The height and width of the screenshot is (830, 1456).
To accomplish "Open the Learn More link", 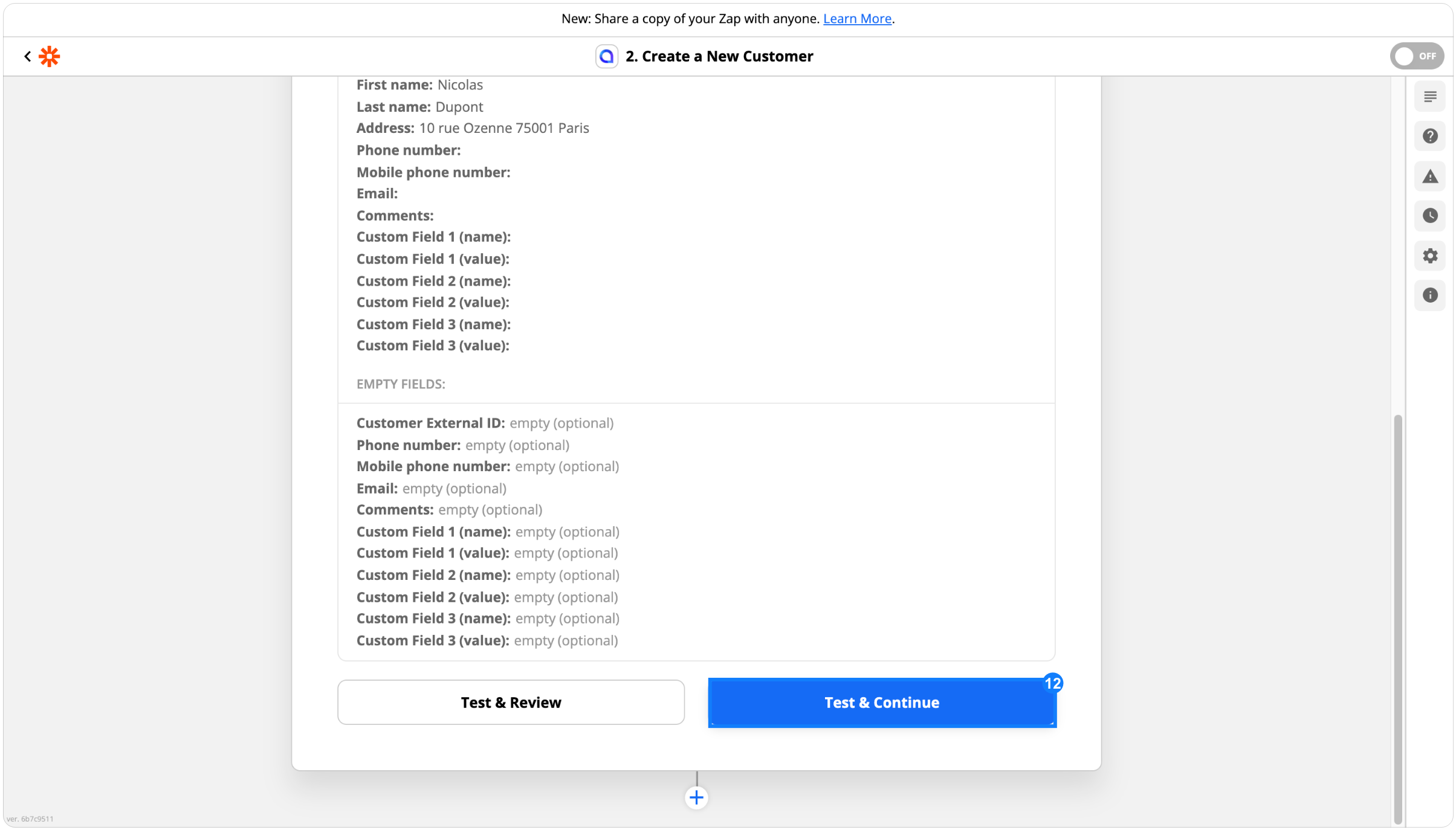I will 857,19.
